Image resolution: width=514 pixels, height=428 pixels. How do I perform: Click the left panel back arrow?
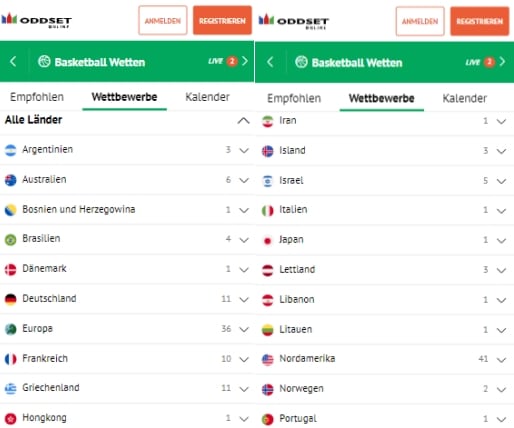pos(13,61)
